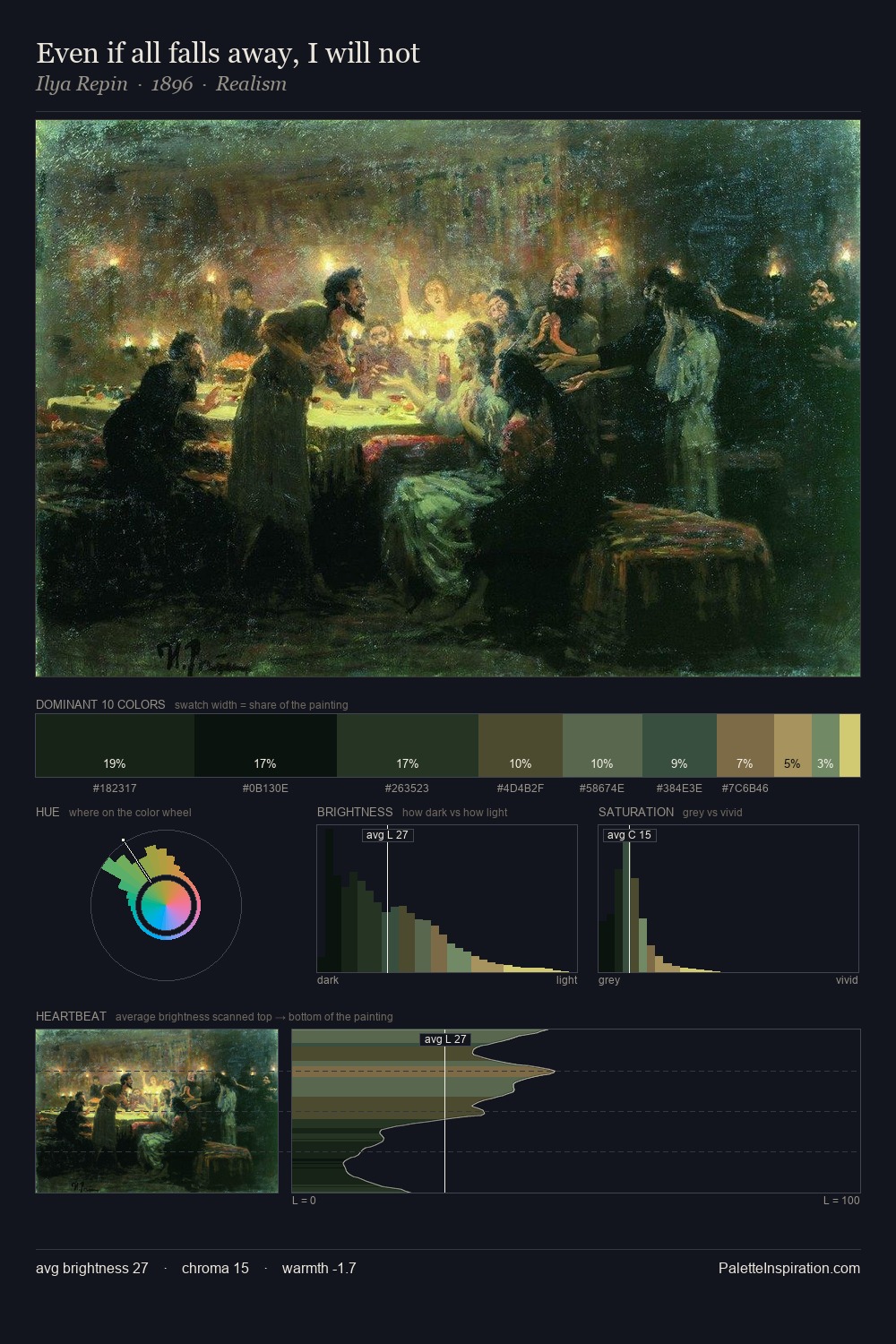Click the 'L = 0' axis label
The width and height of the screenshot is (896, 1344).
(304, 1201)
